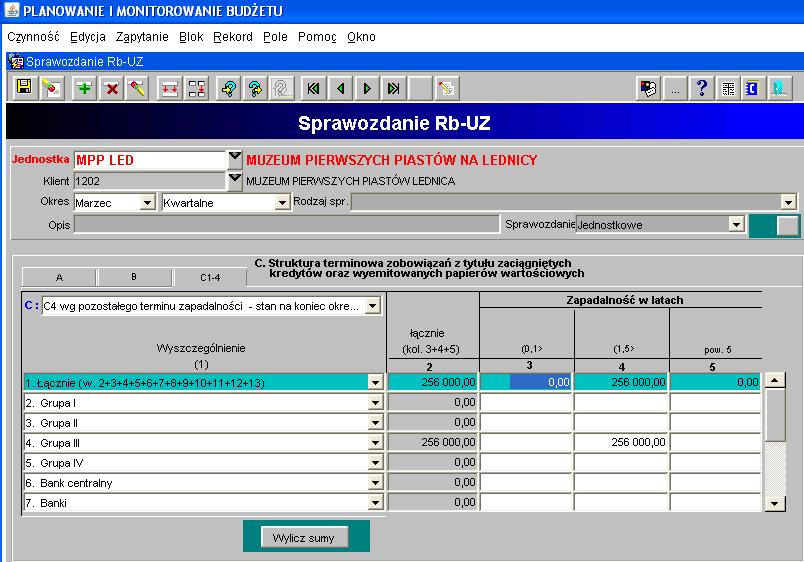The width and height of the screenshot is (804, 562).
Task: Click Grupa III cell 256 000,00 in column 4
Action: [621, 442]
